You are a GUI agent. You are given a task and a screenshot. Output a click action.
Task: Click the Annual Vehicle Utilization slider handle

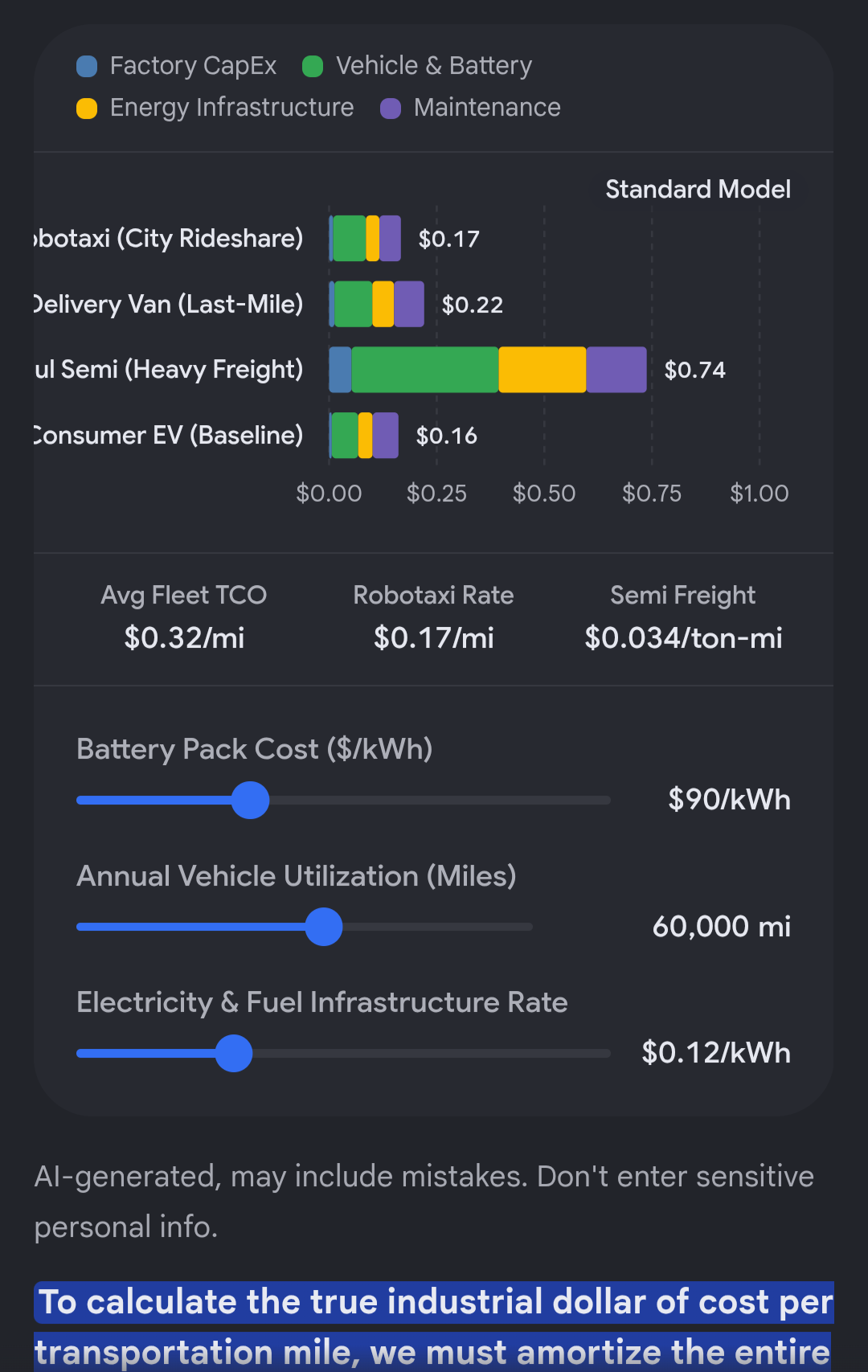pos(324,927)
